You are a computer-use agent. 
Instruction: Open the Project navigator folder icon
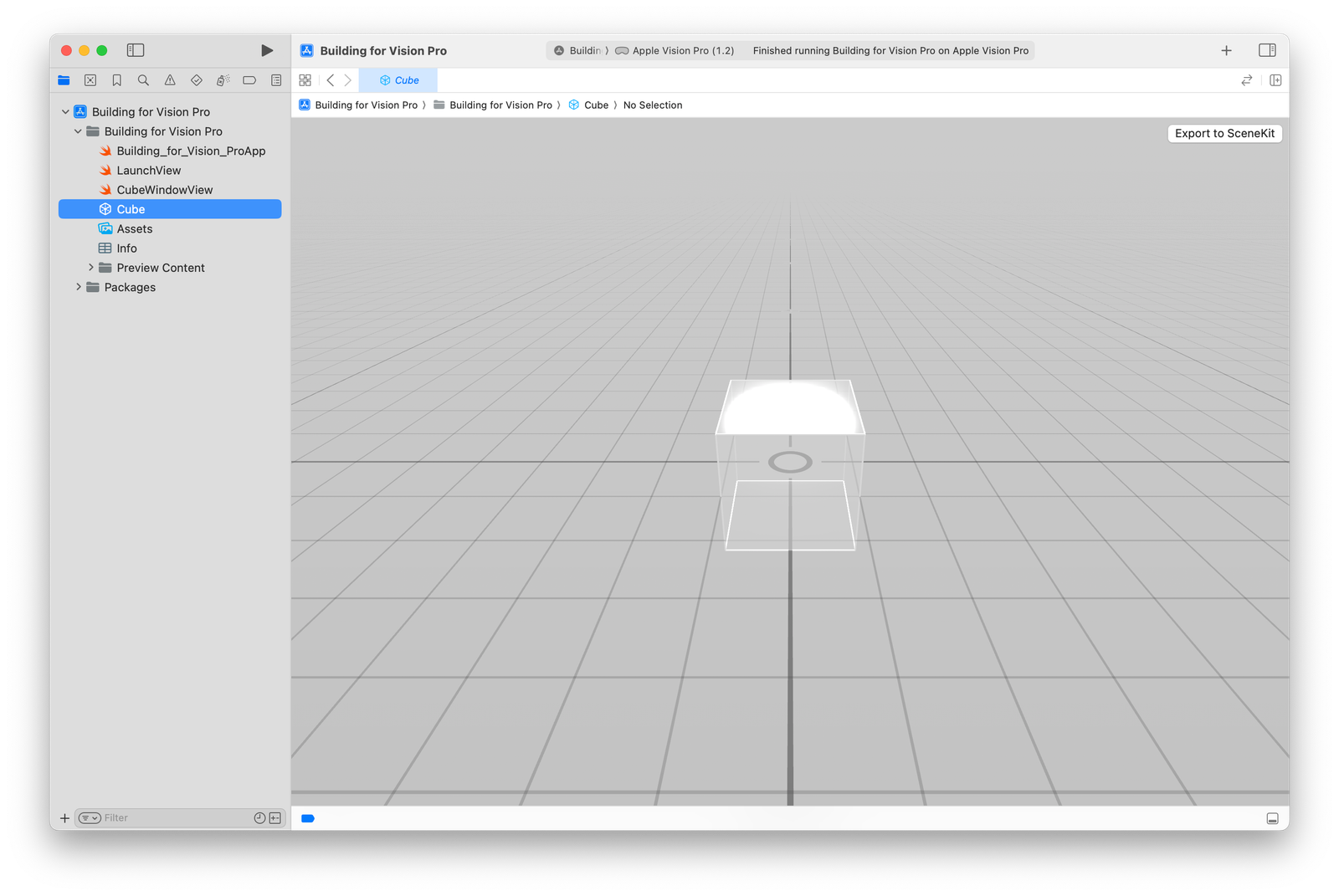tap(64, 79)
